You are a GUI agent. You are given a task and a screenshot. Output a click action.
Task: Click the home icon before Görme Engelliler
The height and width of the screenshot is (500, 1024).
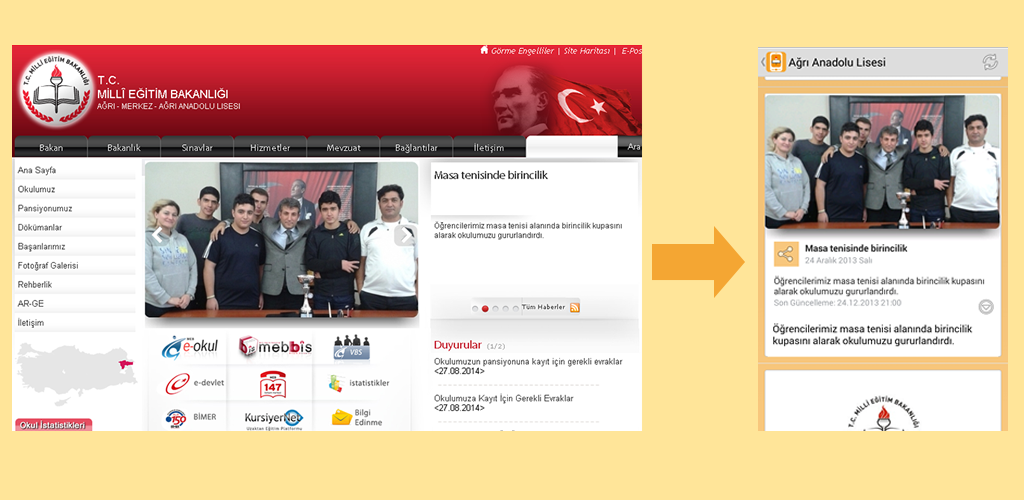(484, 50)
